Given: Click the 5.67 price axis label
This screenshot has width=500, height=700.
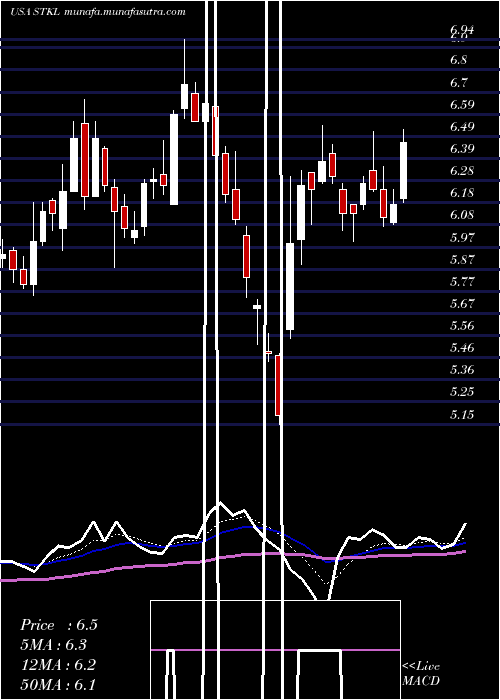Looking at the screenshot, I should [x=462, y=304].
